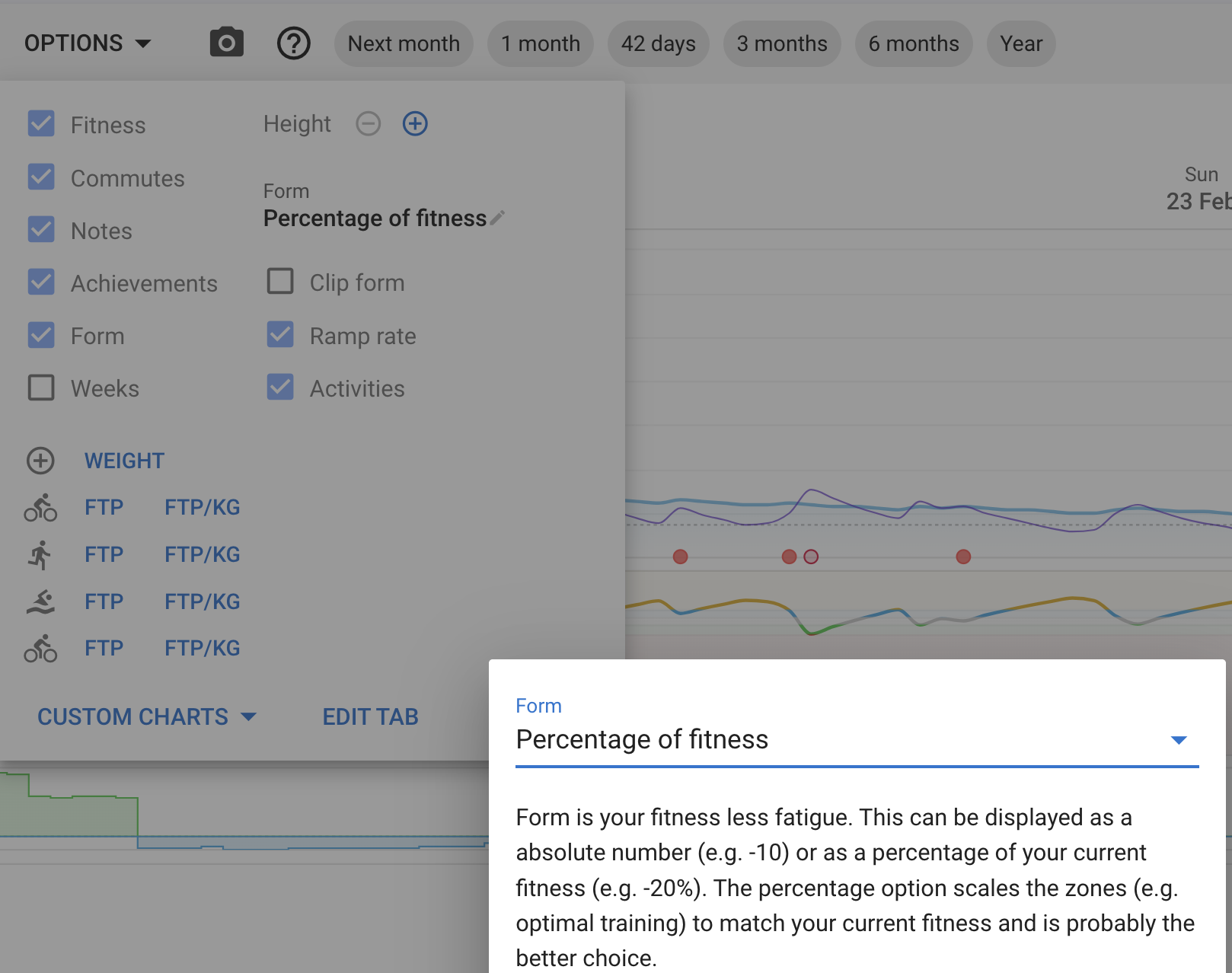Image resolution: width=1232 pixels, height=973 pixels.
Task: Select the 42 days range chip
Action: (659, 43)
